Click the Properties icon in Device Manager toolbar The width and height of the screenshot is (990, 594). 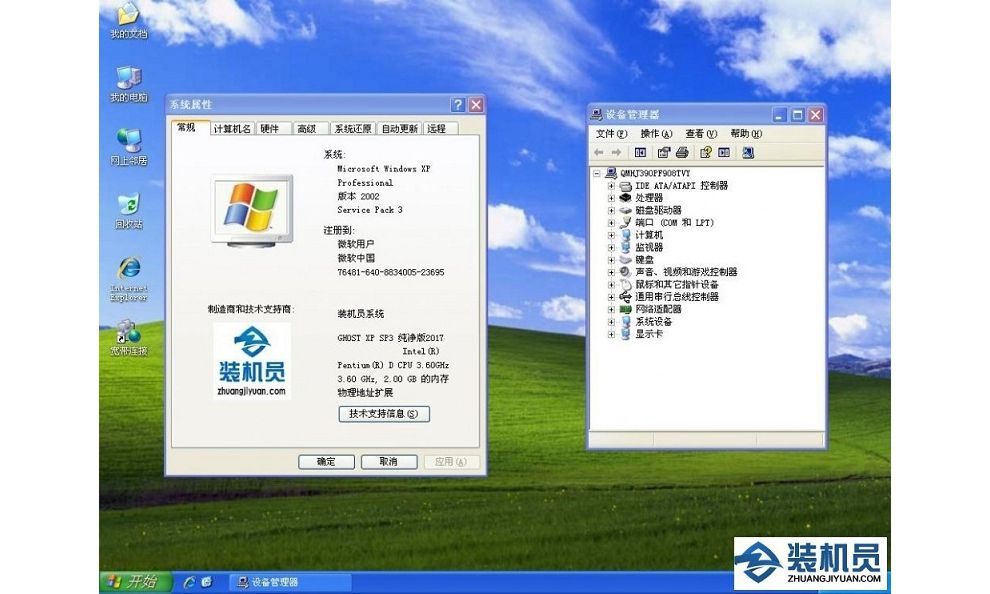[663, 153]
